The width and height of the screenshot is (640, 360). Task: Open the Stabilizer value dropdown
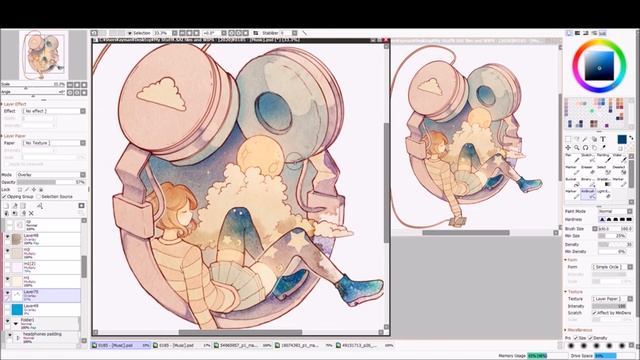pos(294,33)
